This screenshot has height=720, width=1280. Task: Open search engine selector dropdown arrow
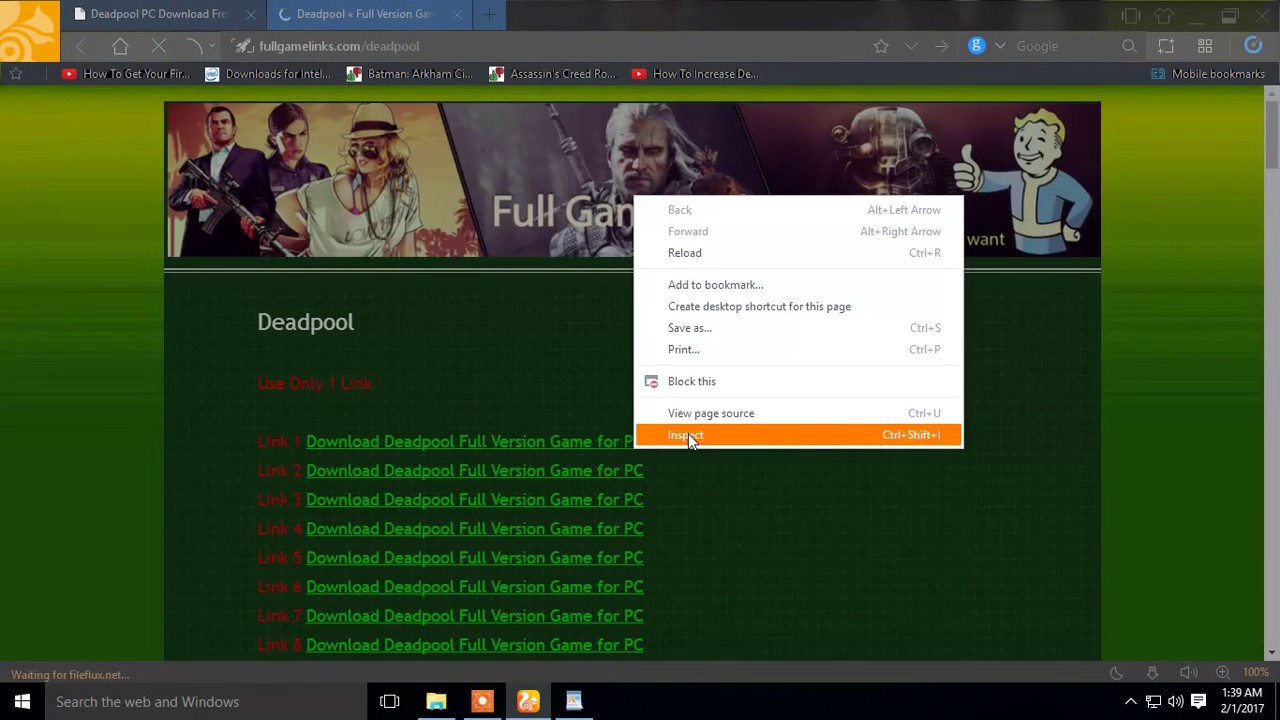(999, 46)
